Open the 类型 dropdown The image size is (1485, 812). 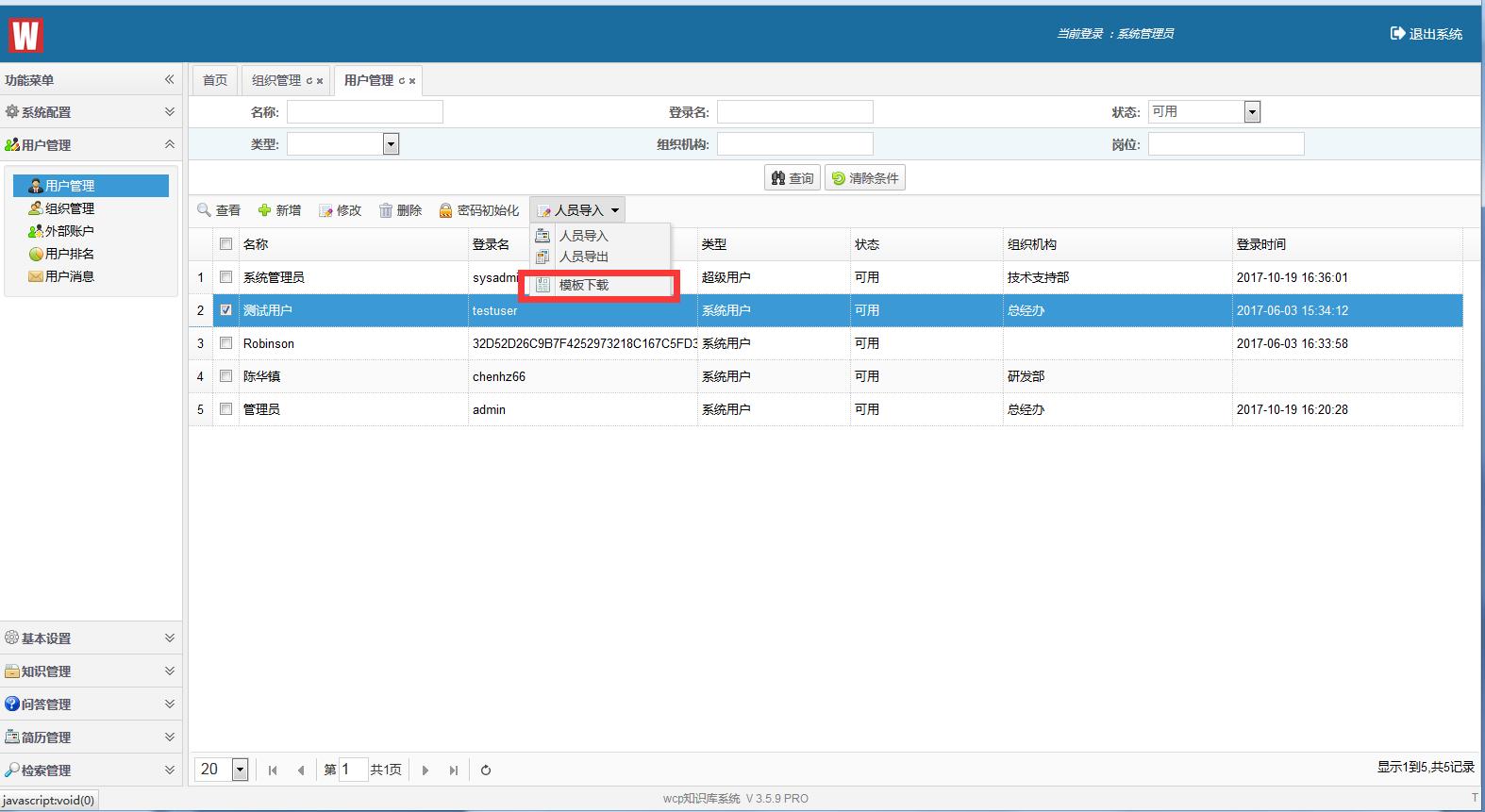point(391,144)
